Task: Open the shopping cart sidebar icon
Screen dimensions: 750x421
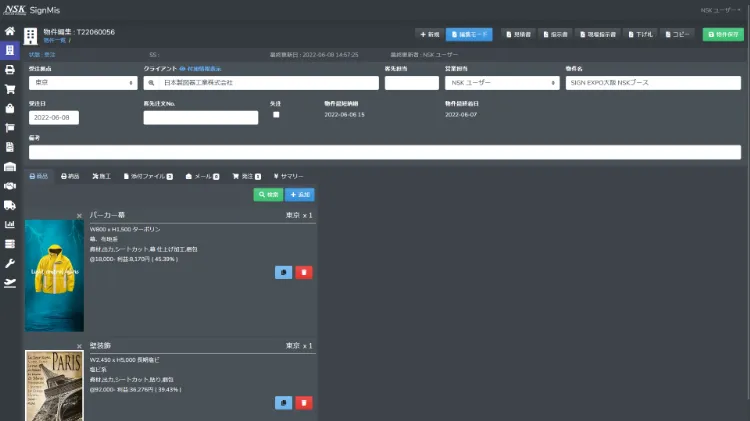Action: tap(10, 89)
